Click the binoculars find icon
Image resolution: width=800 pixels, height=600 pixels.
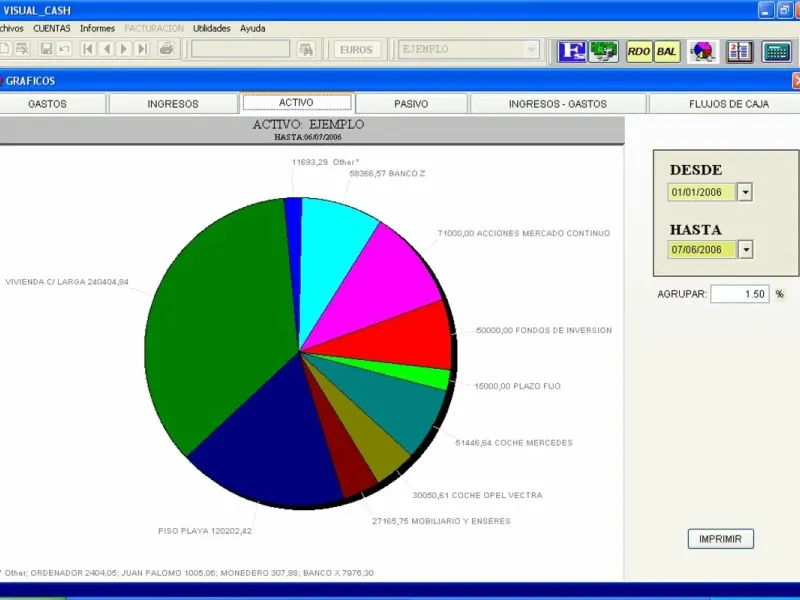(x=306, y=49)
